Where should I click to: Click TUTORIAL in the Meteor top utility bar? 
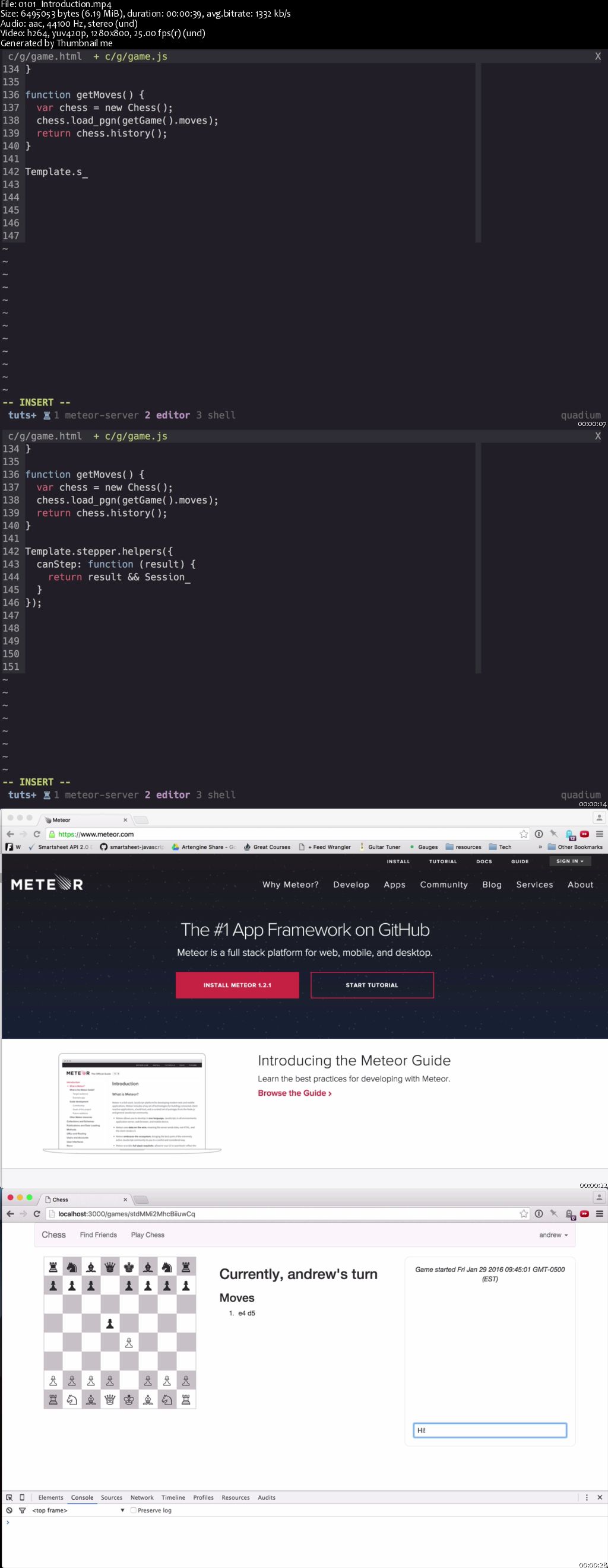click(443, 861)
